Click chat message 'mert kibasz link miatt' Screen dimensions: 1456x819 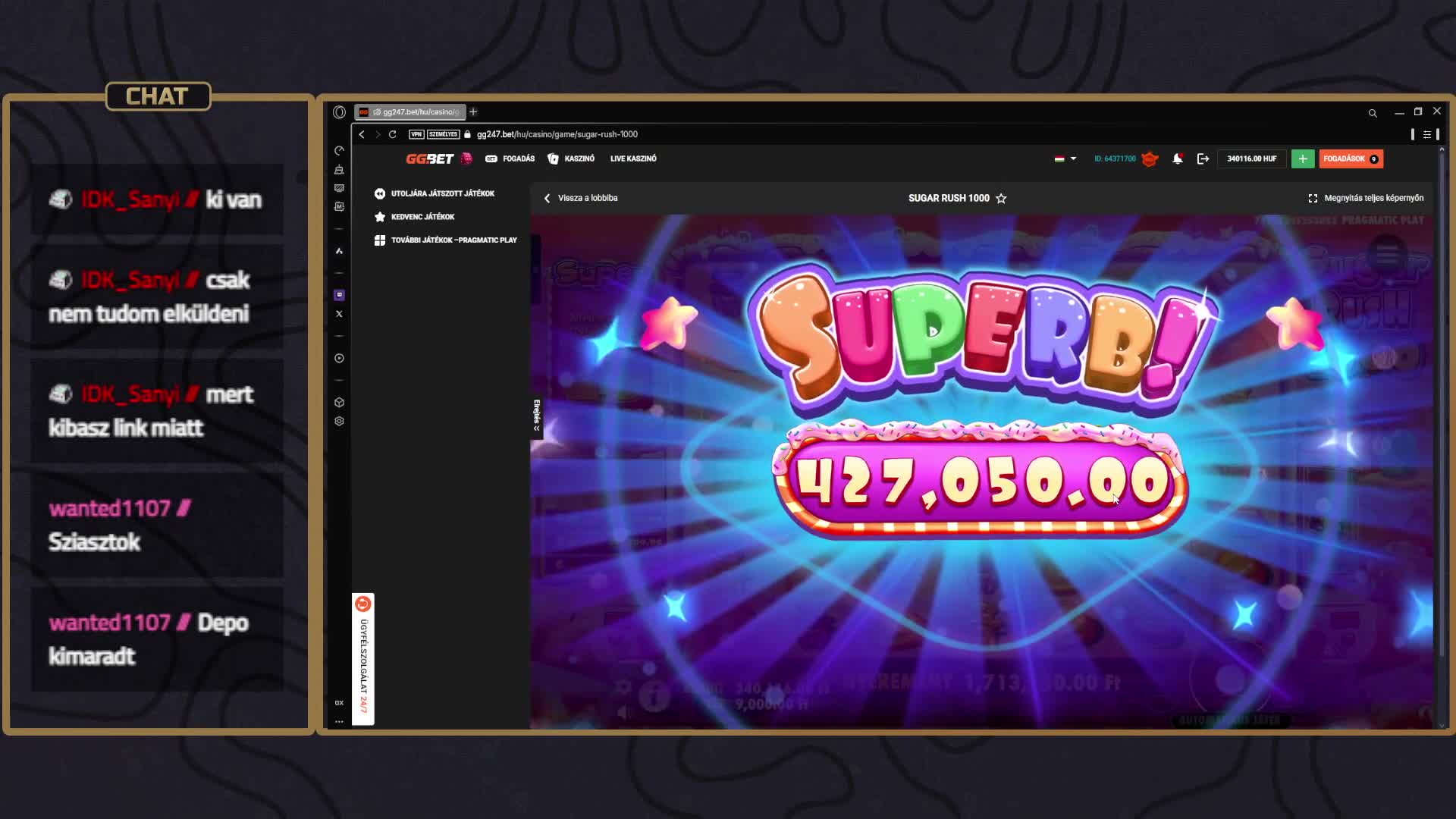tap(157, 410)
